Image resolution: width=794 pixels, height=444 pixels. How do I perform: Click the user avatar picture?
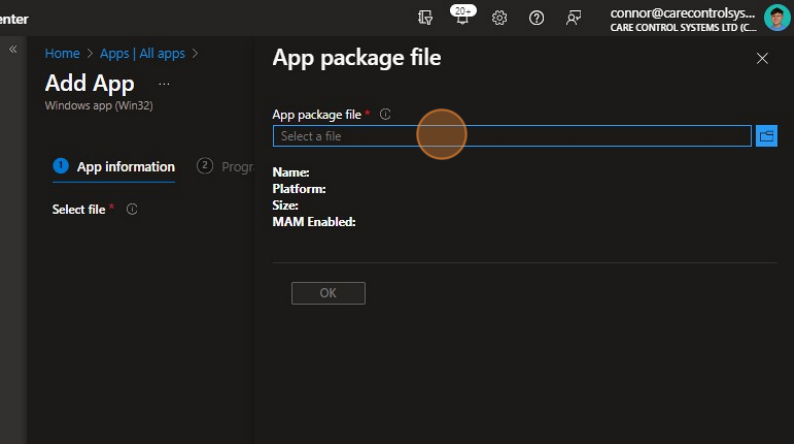click(x=776, y=18)
